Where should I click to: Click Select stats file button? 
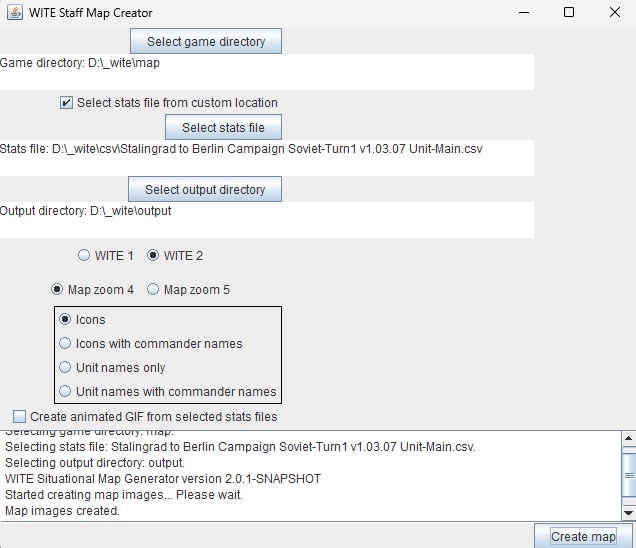pos(223,127)
